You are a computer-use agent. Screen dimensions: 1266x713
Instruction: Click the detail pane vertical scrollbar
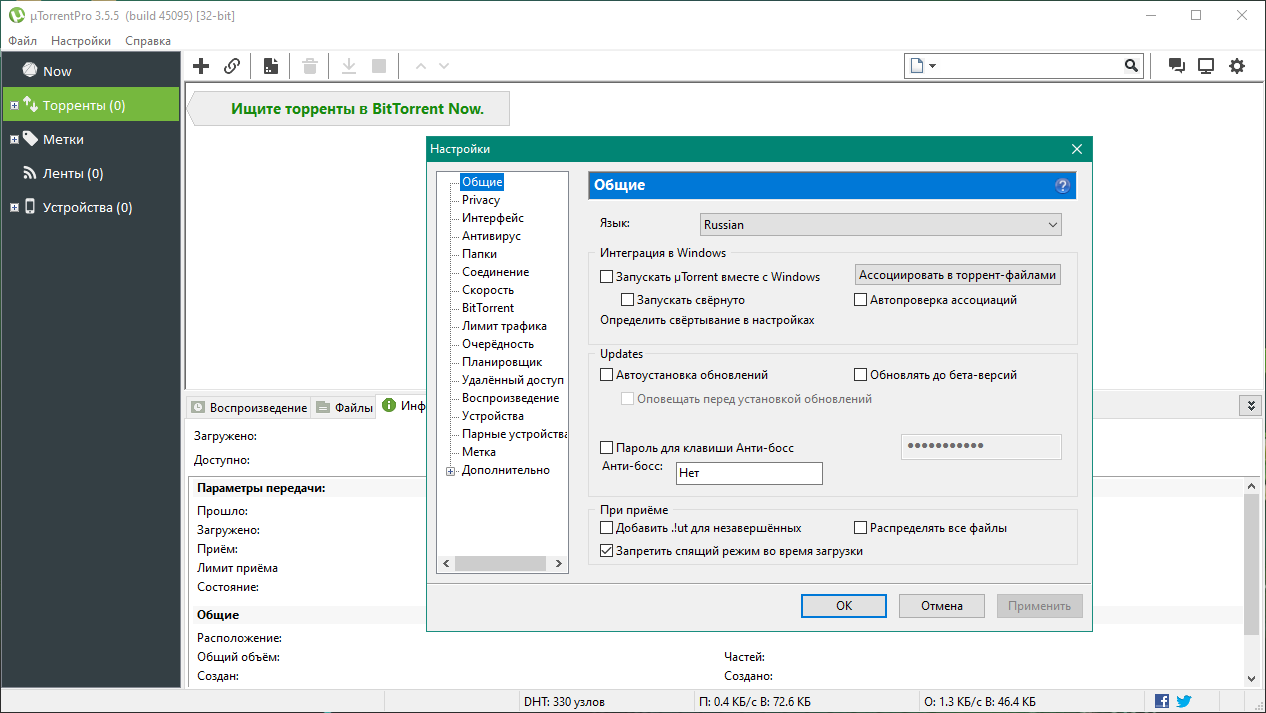1250,563
